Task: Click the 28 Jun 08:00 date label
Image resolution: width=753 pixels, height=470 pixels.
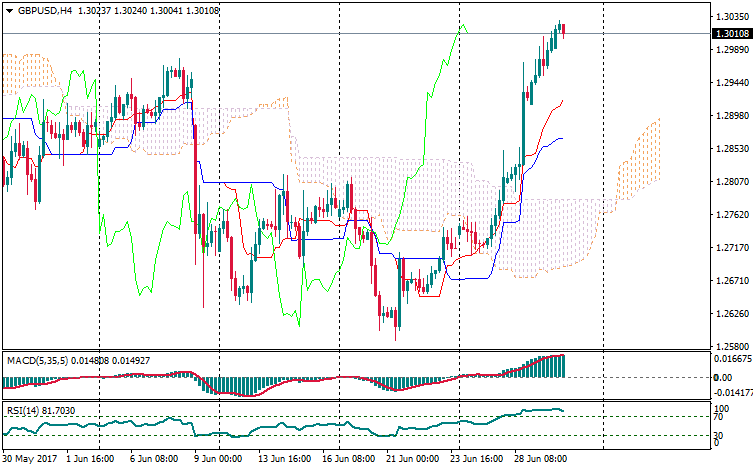Action: click(543, 460)
